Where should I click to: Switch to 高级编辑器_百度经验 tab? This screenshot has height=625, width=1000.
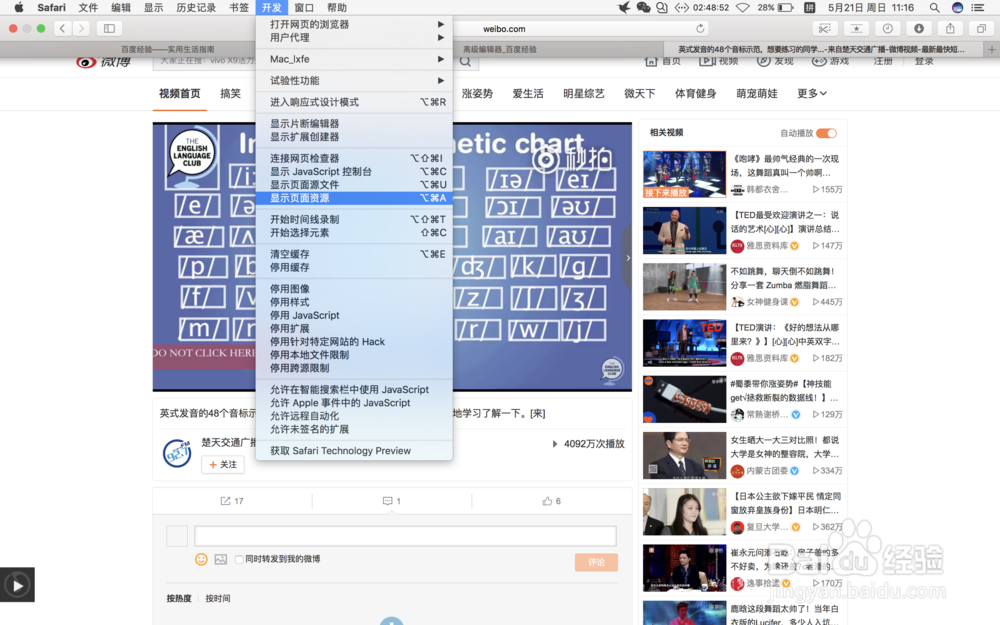499,49
